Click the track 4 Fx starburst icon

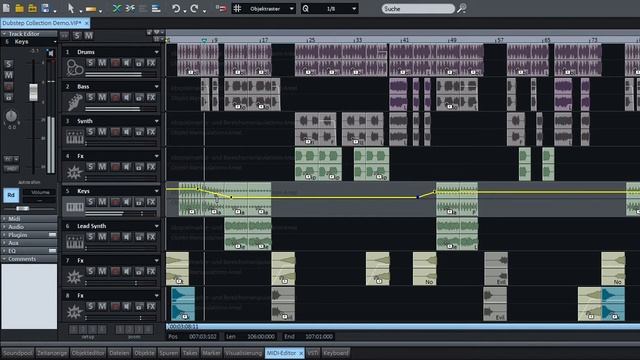pos(75,172)
